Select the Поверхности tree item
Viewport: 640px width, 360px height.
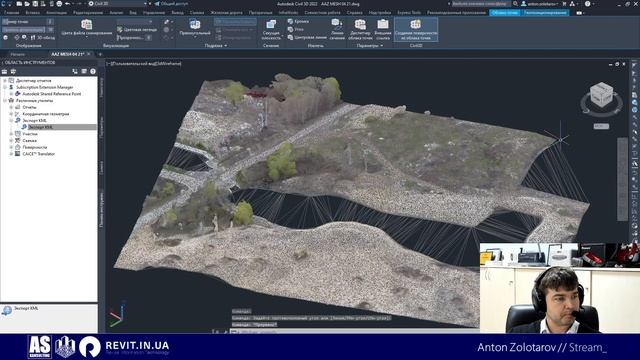[35, 147]
